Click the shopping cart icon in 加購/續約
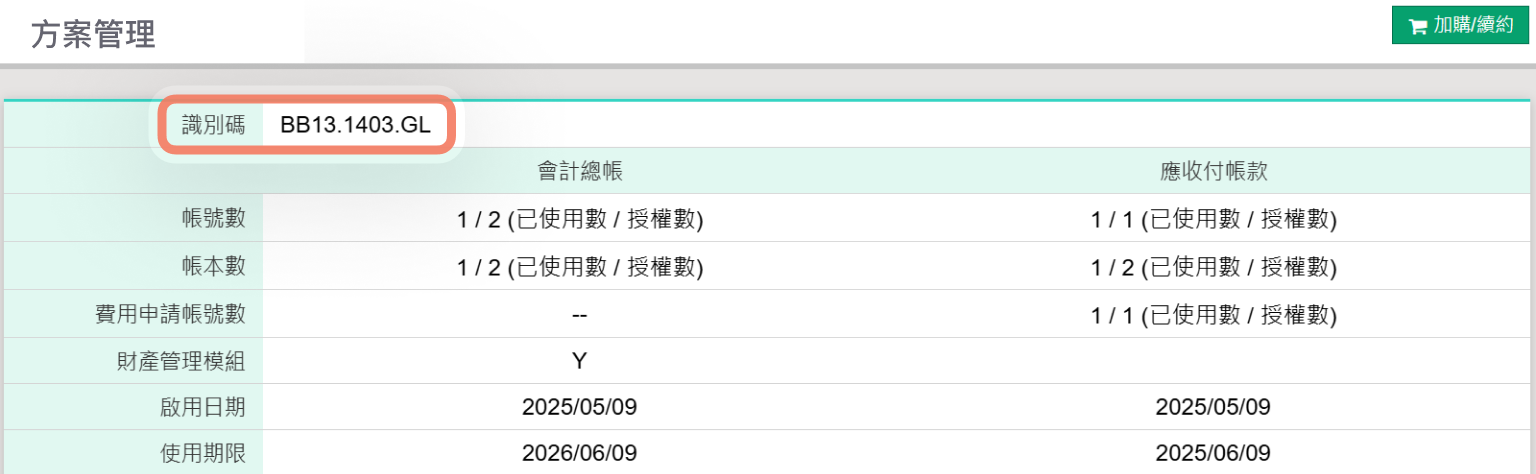This screenshot has height=474, width=1536. [x=1417, y=27]
